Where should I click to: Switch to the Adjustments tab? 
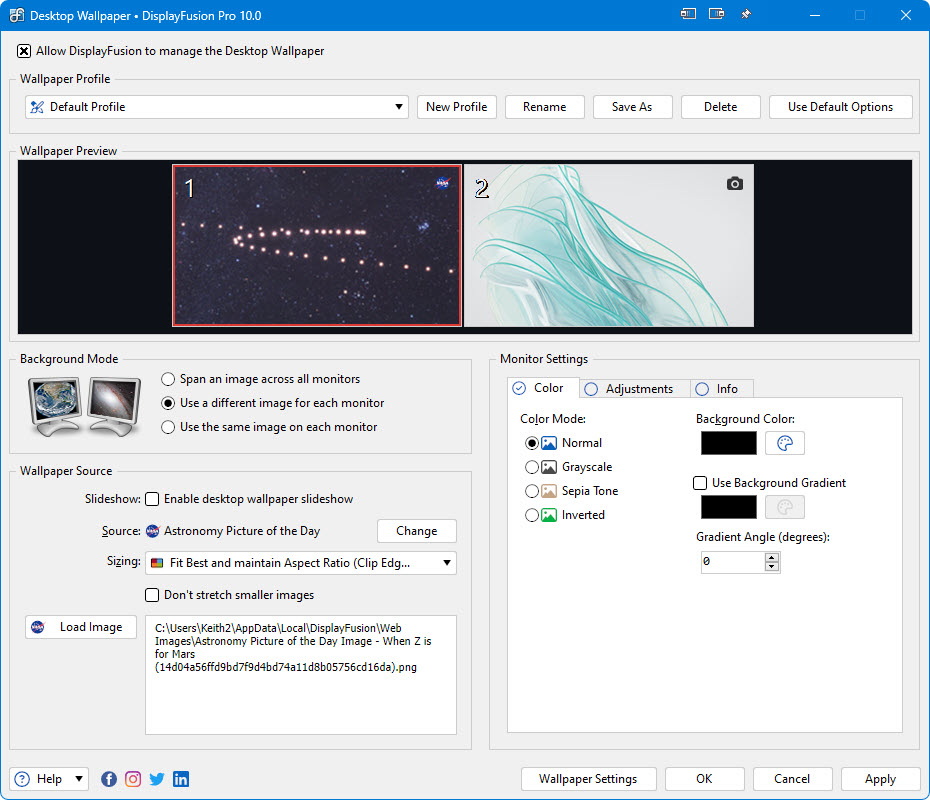click(634, 388)
